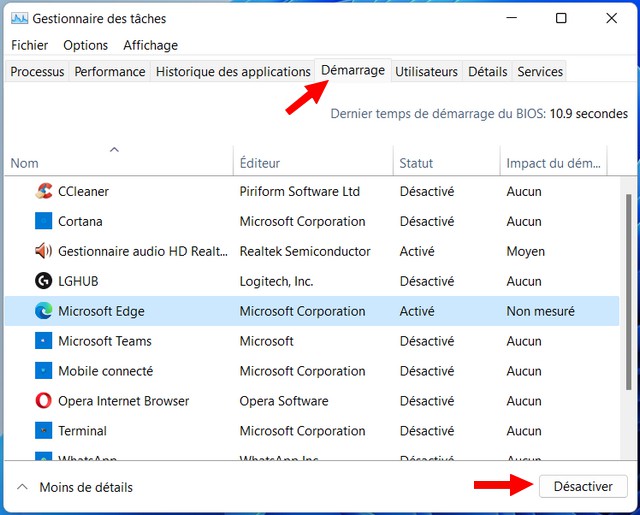Click Désactivé status in CCleaner row
The height and width of the screenshot is (515, 640).
coord(427,191)
